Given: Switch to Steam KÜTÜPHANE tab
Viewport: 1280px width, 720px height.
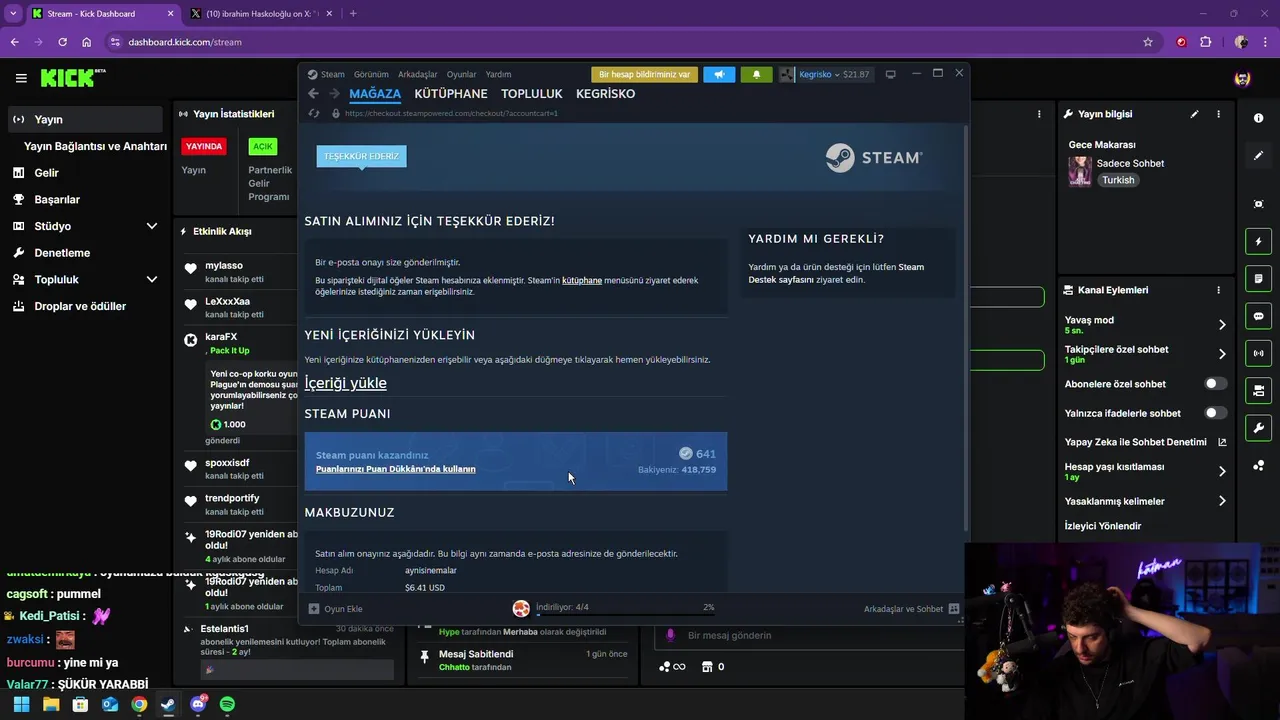Looking at the screenshot, I should click(451, 94).
